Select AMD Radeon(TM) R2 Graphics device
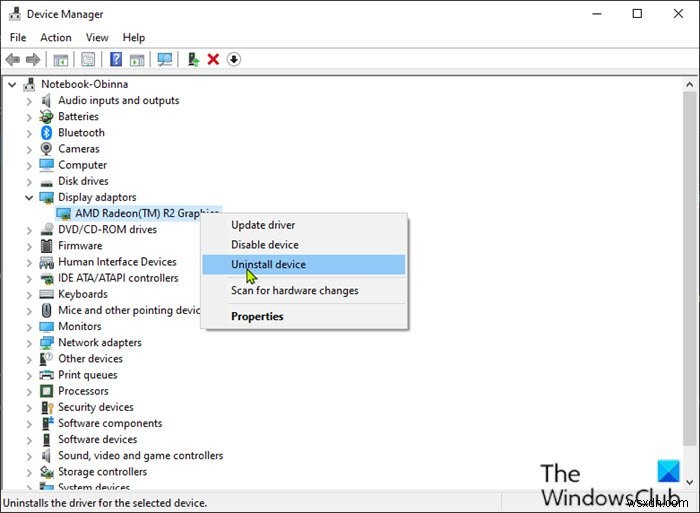The width and height of the screenshot is (700, 513). [138, 213]
